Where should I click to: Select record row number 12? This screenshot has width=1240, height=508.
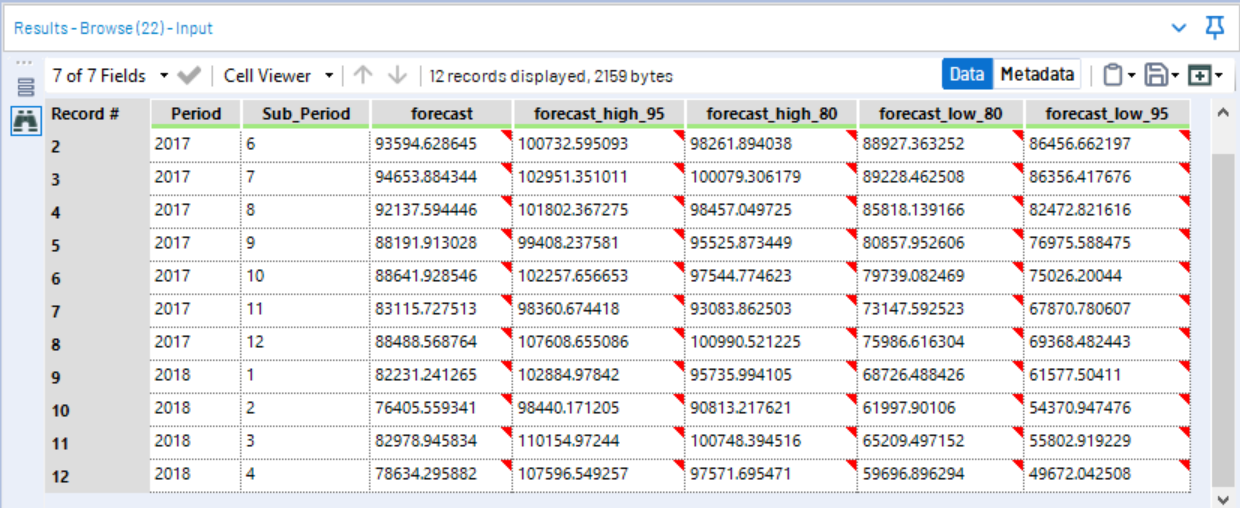pos(98,477)
